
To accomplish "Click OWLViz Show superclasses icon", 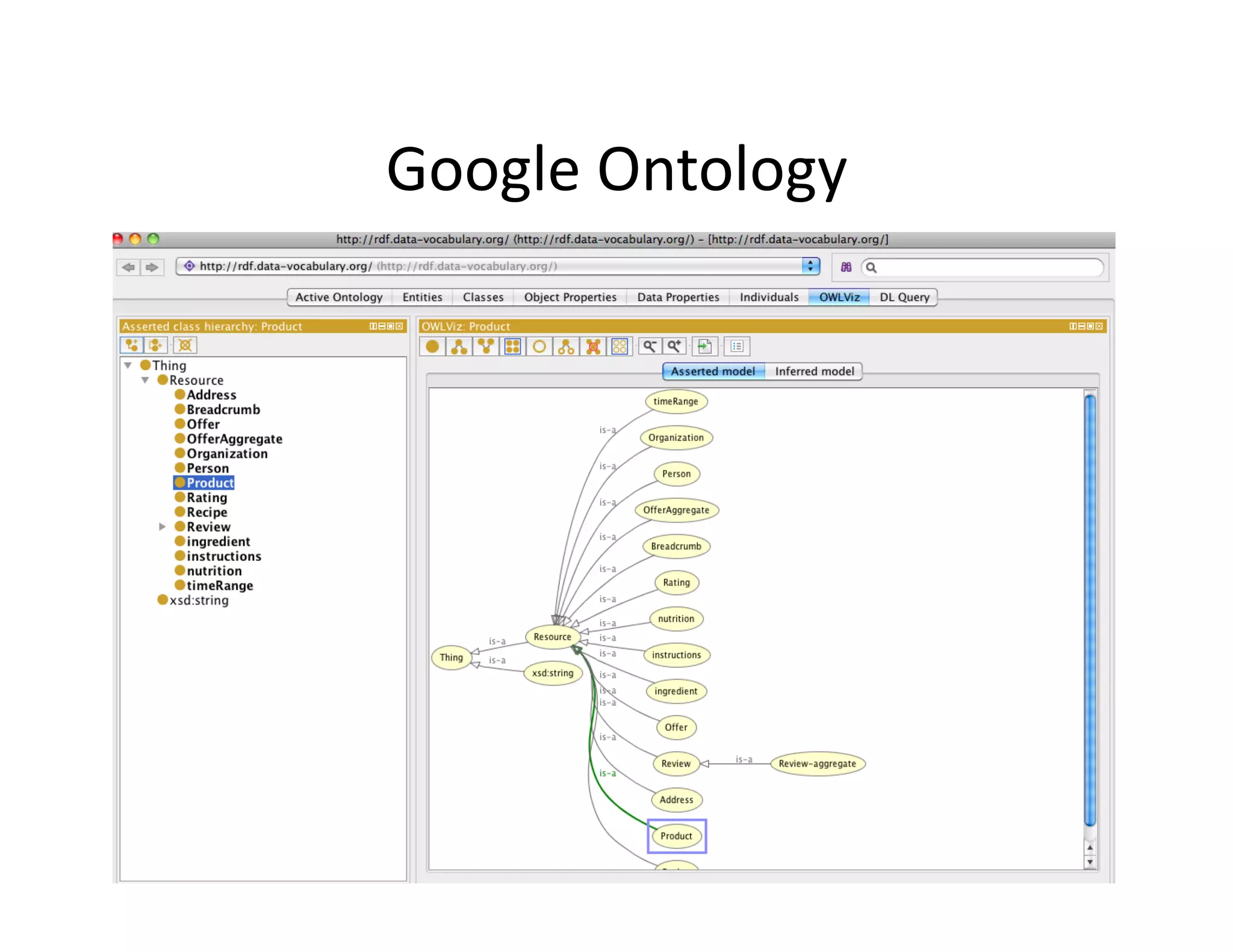I will tap(486, 347).
